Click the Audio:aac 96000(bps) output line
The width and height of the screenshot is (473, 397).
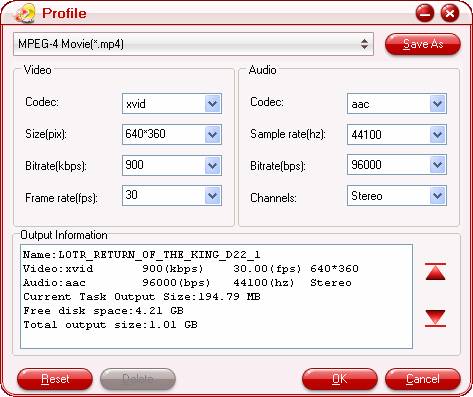pos(187,283)
